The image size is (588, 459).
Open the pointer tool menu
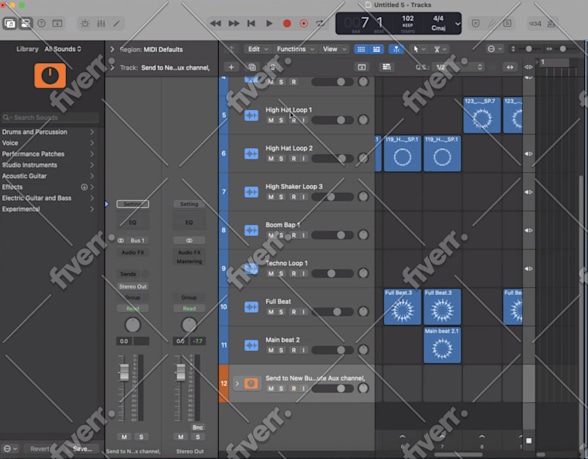point(418,50)
